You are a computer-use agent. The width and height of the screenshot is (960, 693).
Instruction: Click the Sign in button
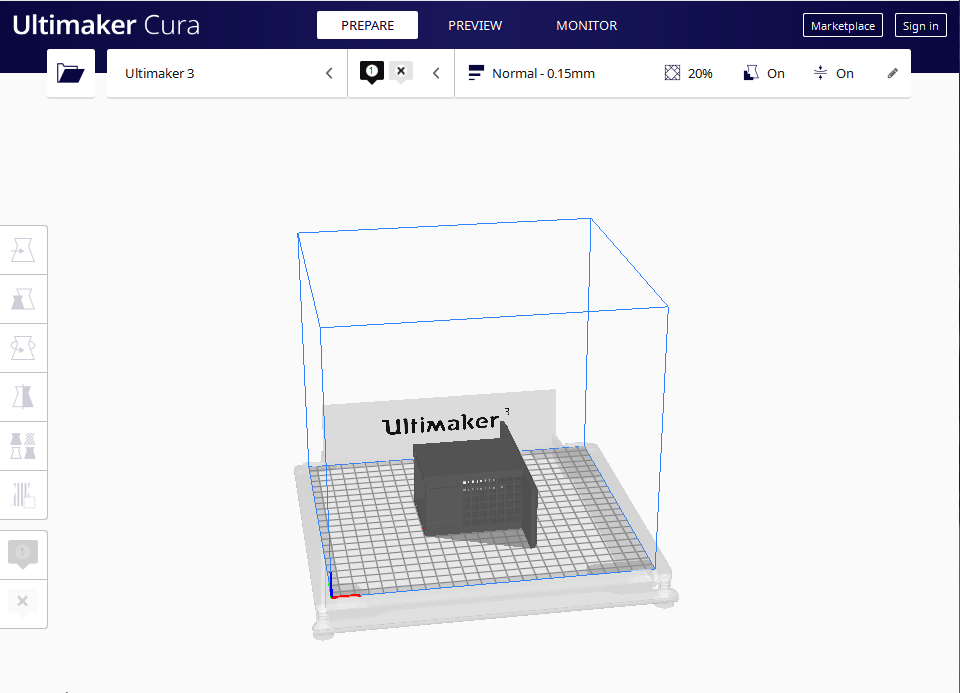920,26
